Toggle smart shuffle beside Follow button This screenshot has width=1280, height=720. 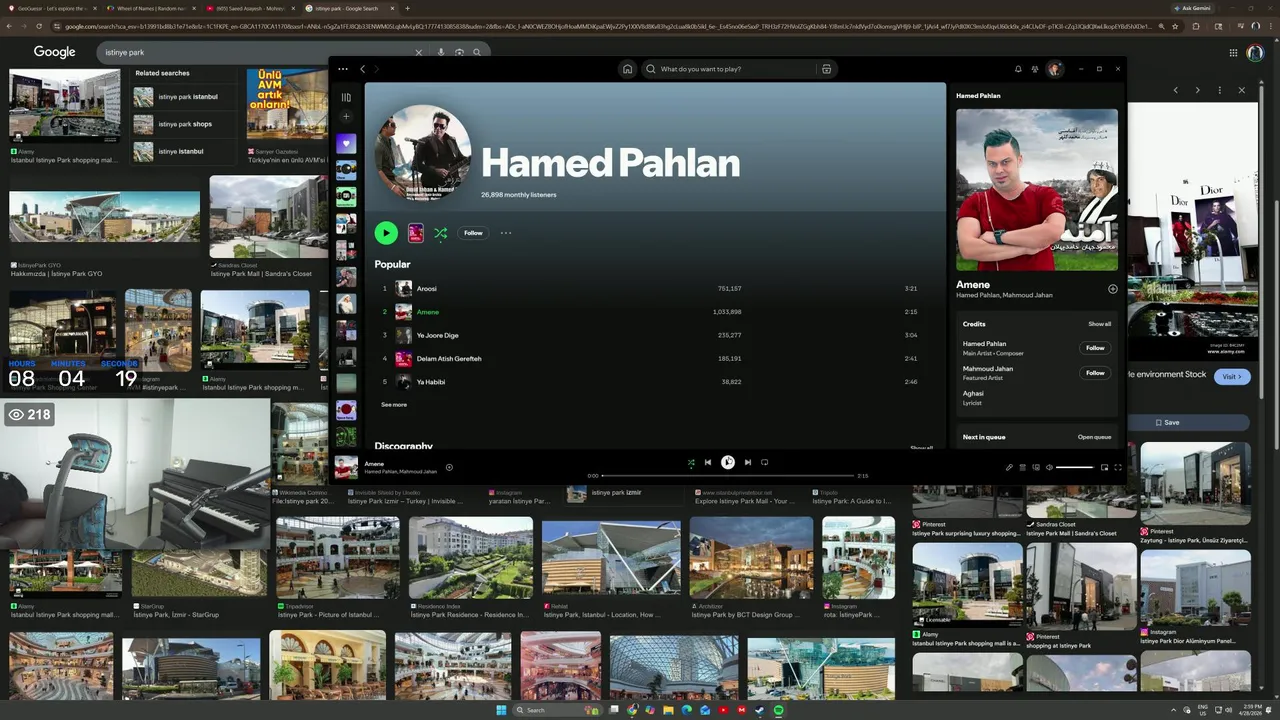[x=440, y=233]
